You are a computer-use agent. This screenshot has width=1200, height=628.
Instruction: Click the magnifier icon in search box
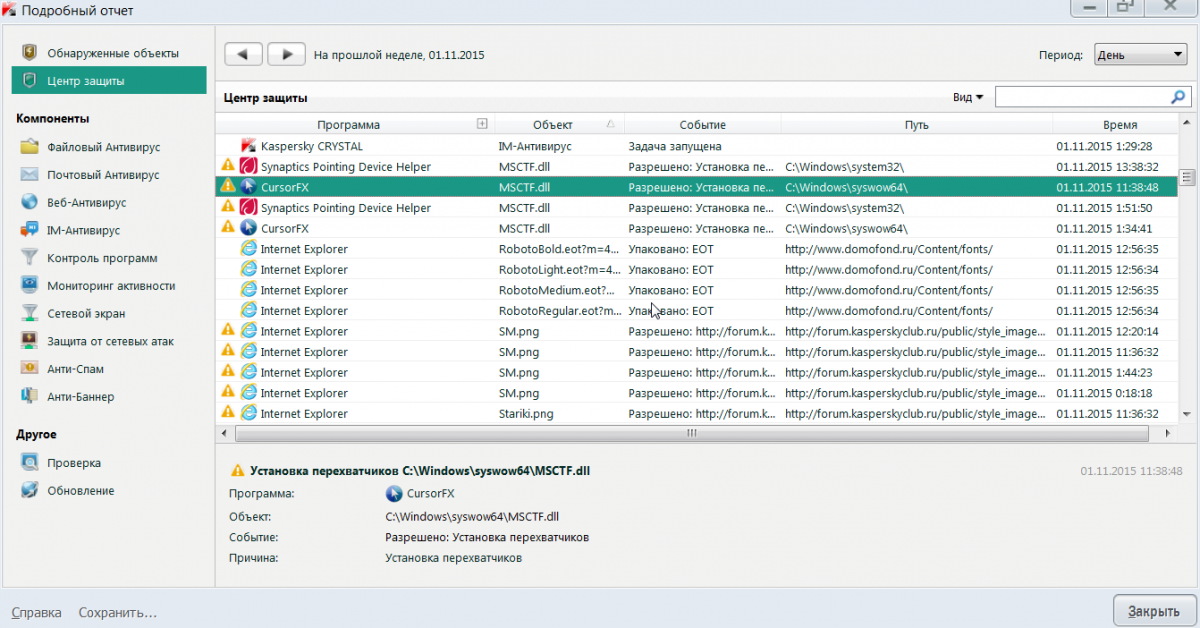point(1178,97)
